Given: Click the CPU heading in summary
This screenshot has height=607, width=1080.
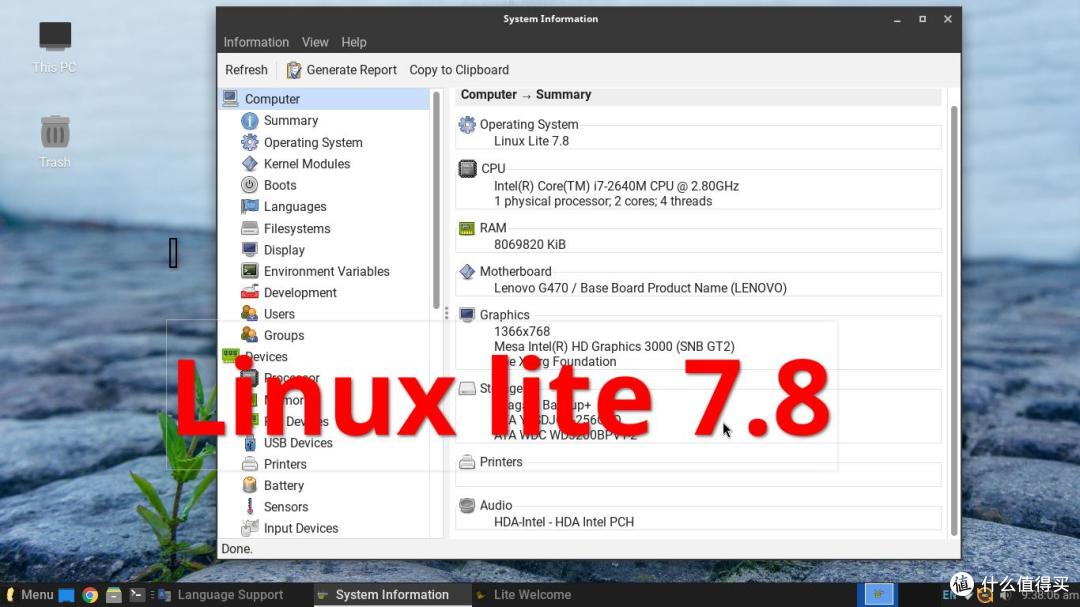Looking at the screenshot, I should pyautogui.click(x=493, y=168).
